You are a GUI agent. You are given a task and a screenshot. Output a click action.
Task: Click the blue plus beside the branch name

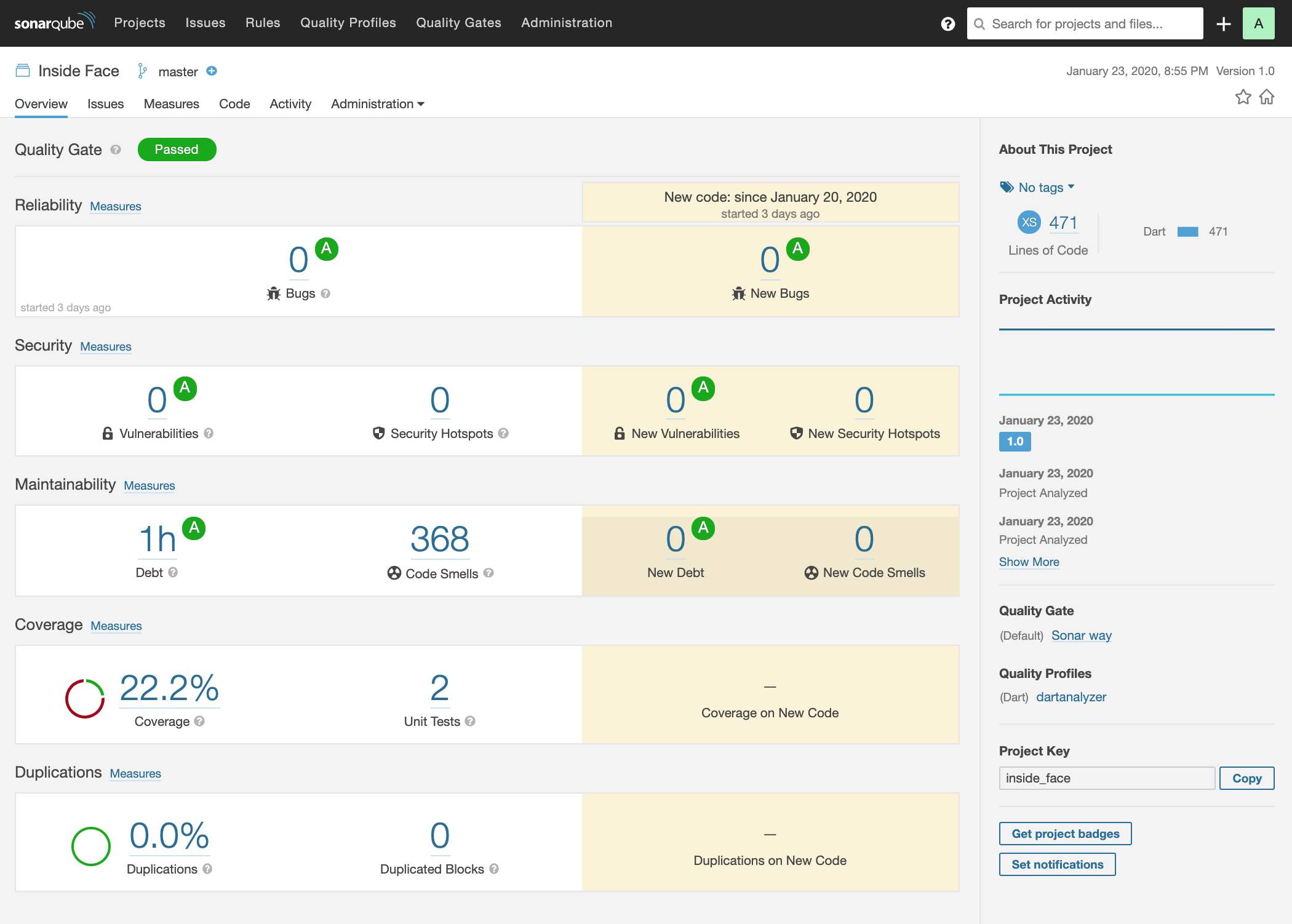click(211, 71)
